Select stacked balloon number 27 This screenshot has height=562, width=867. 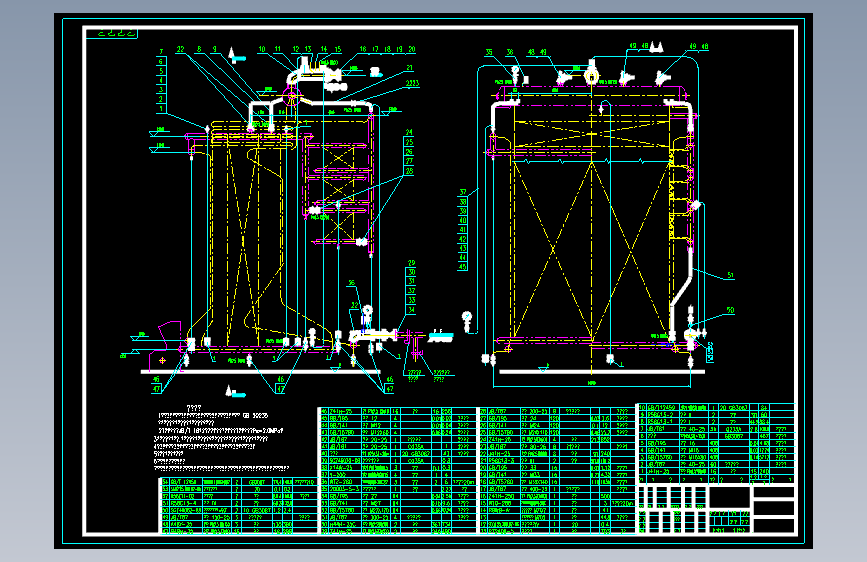[409, 161]
